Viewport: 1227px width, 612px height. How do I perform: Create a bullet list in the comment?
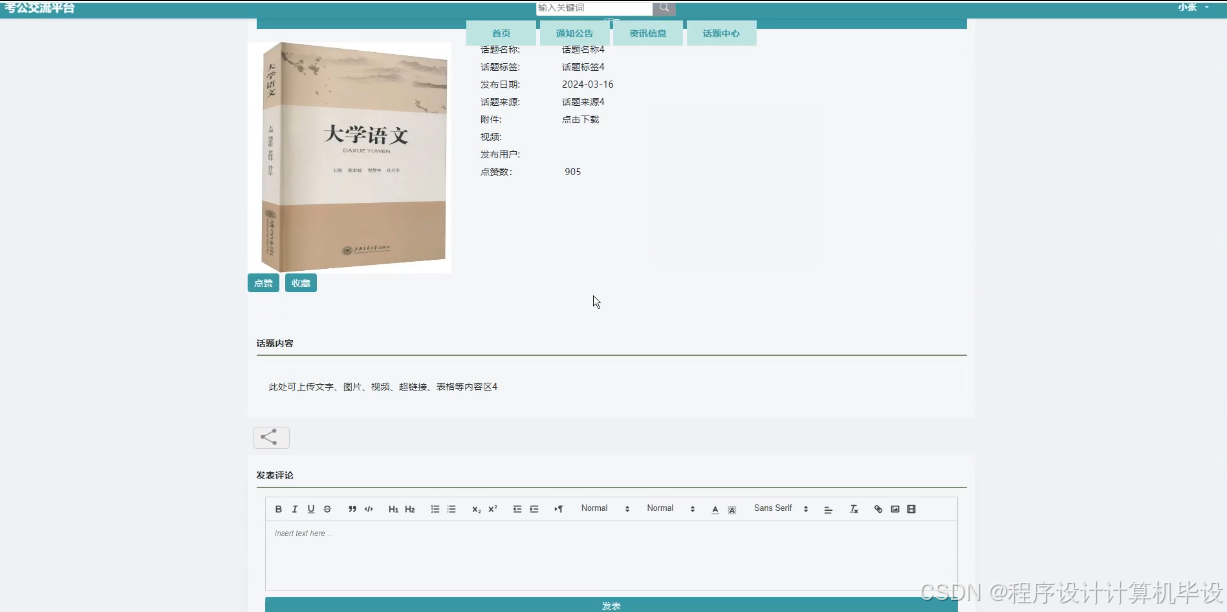coord(451,509)
